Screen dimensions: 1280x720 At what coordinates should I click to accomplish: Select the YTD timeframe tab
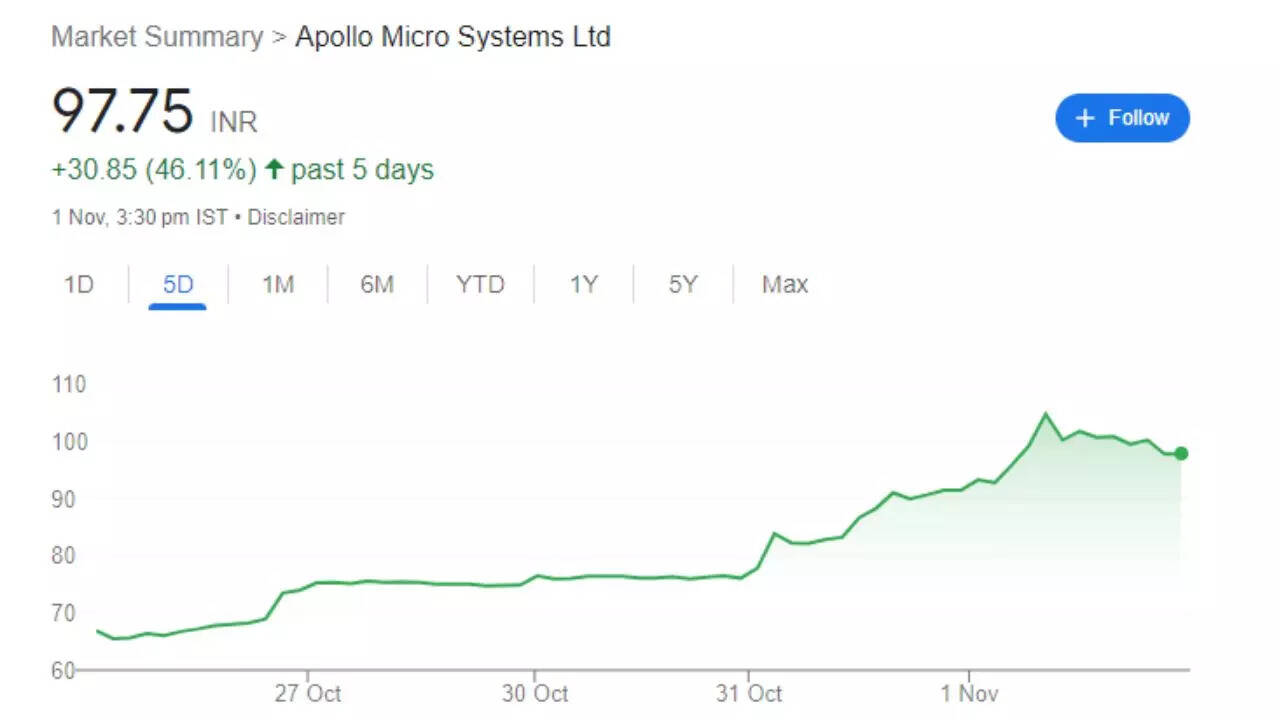pyautogui.click(x=480, y=285)
